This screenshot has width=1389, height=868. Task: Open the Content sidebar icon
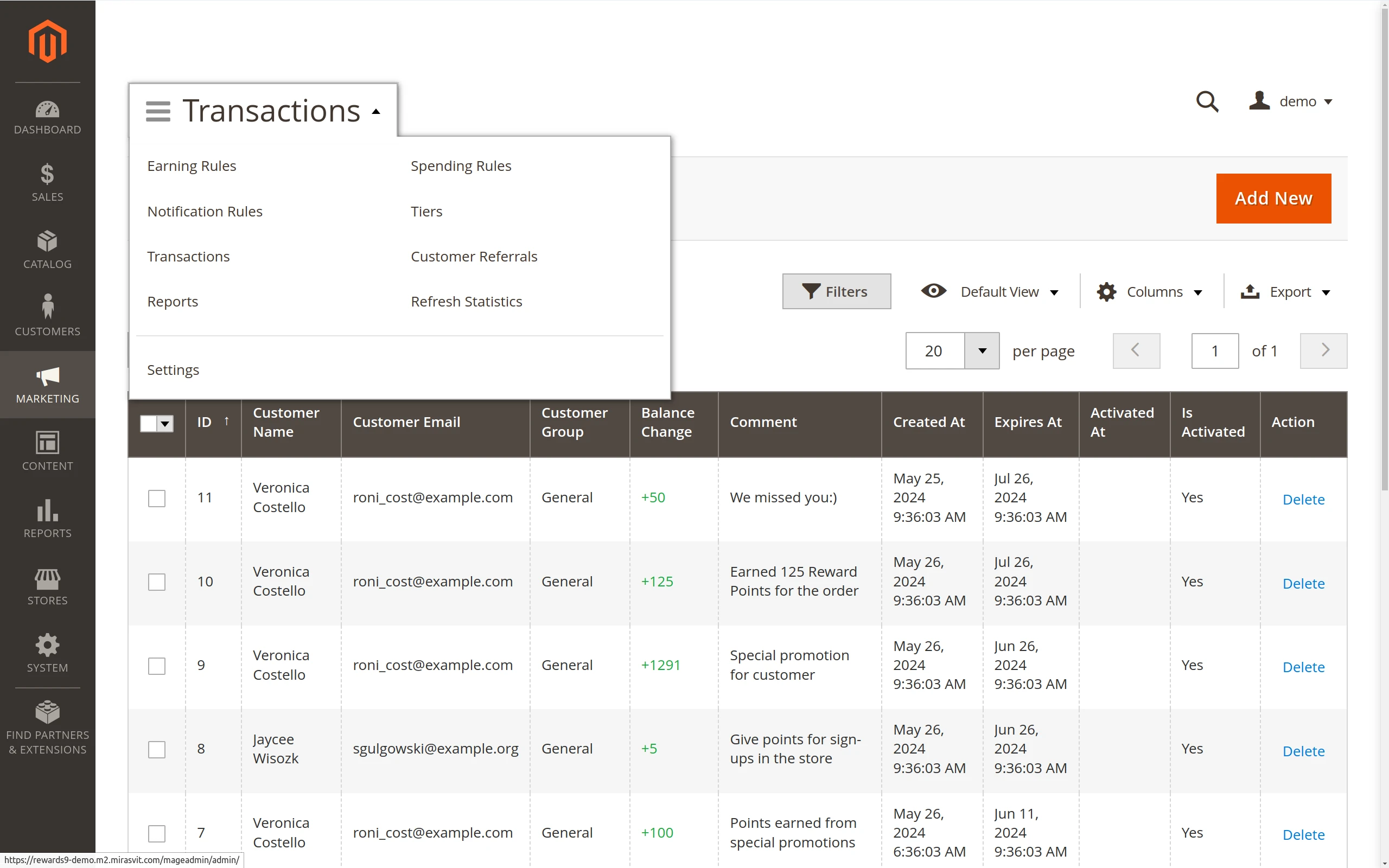click(47, 442)
